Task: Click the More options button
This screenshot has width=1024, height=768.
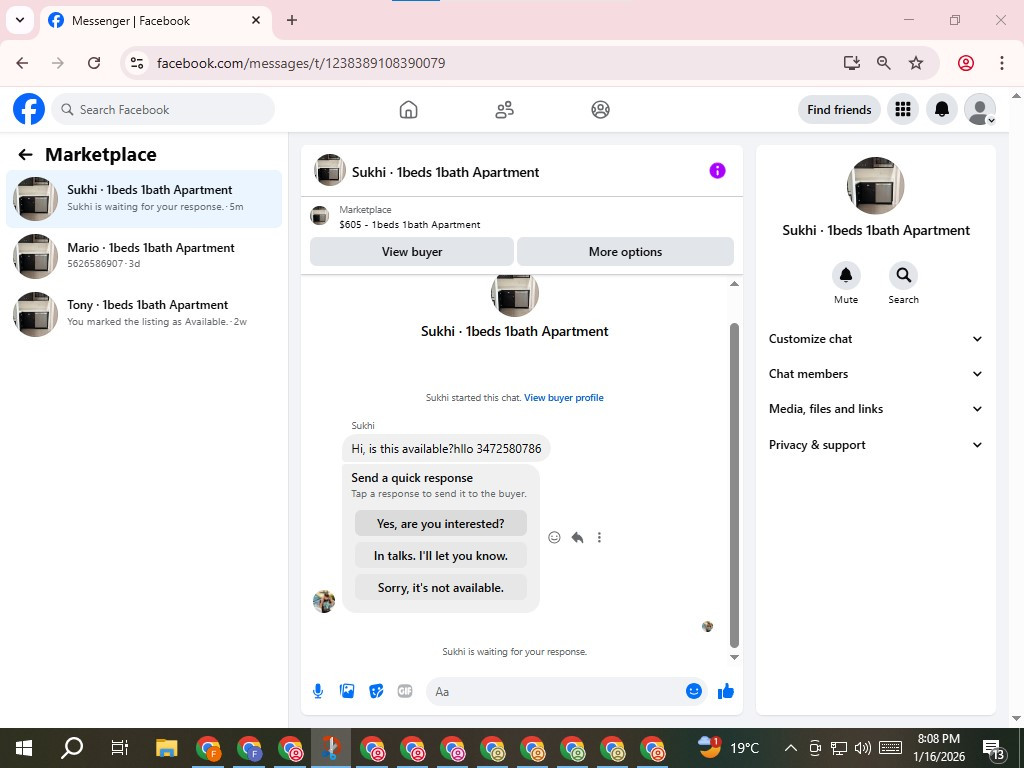Action: pos(626,251)
